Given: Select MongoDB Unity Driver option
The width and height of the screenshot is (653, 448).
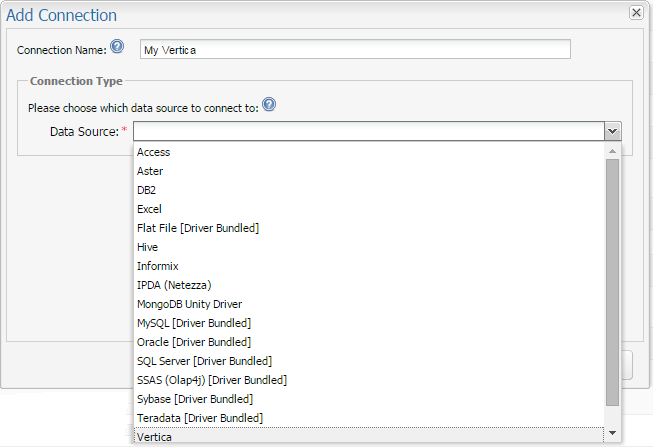Looking at the screenshot, I should [189, 304].
